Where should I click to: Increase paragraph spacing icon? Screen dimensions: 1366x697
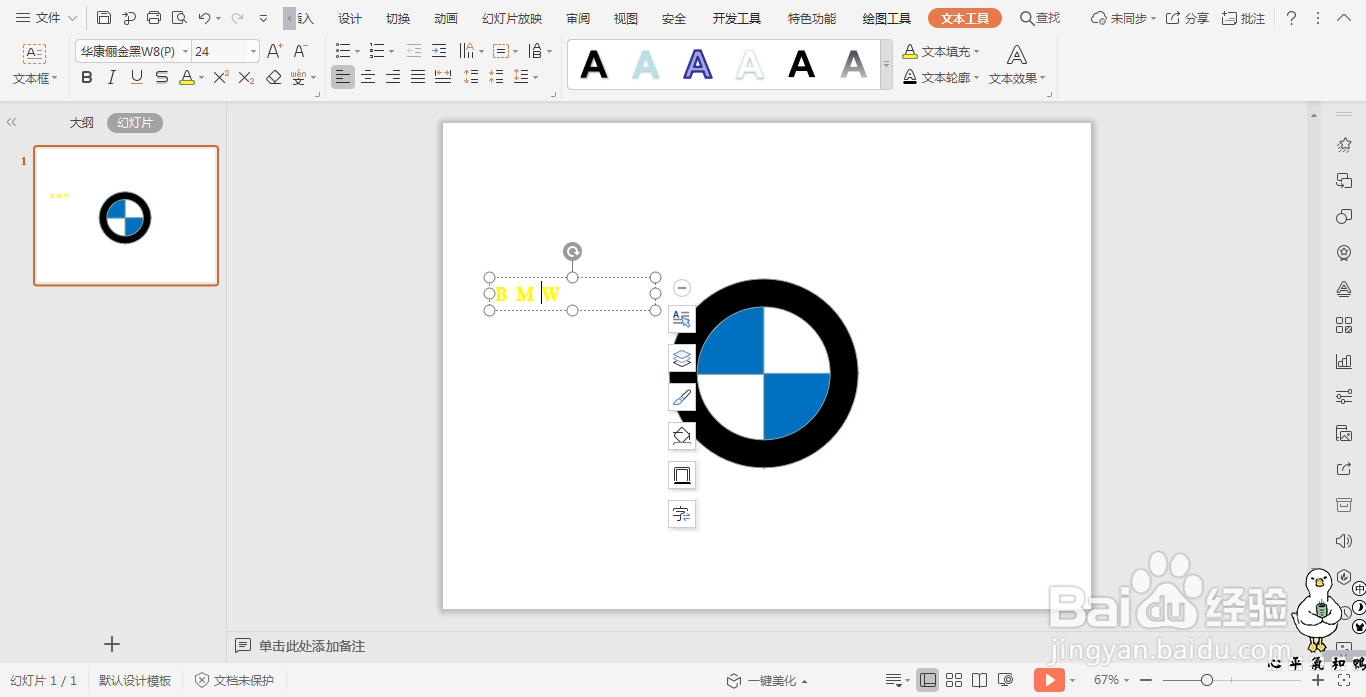coord(472,77)
